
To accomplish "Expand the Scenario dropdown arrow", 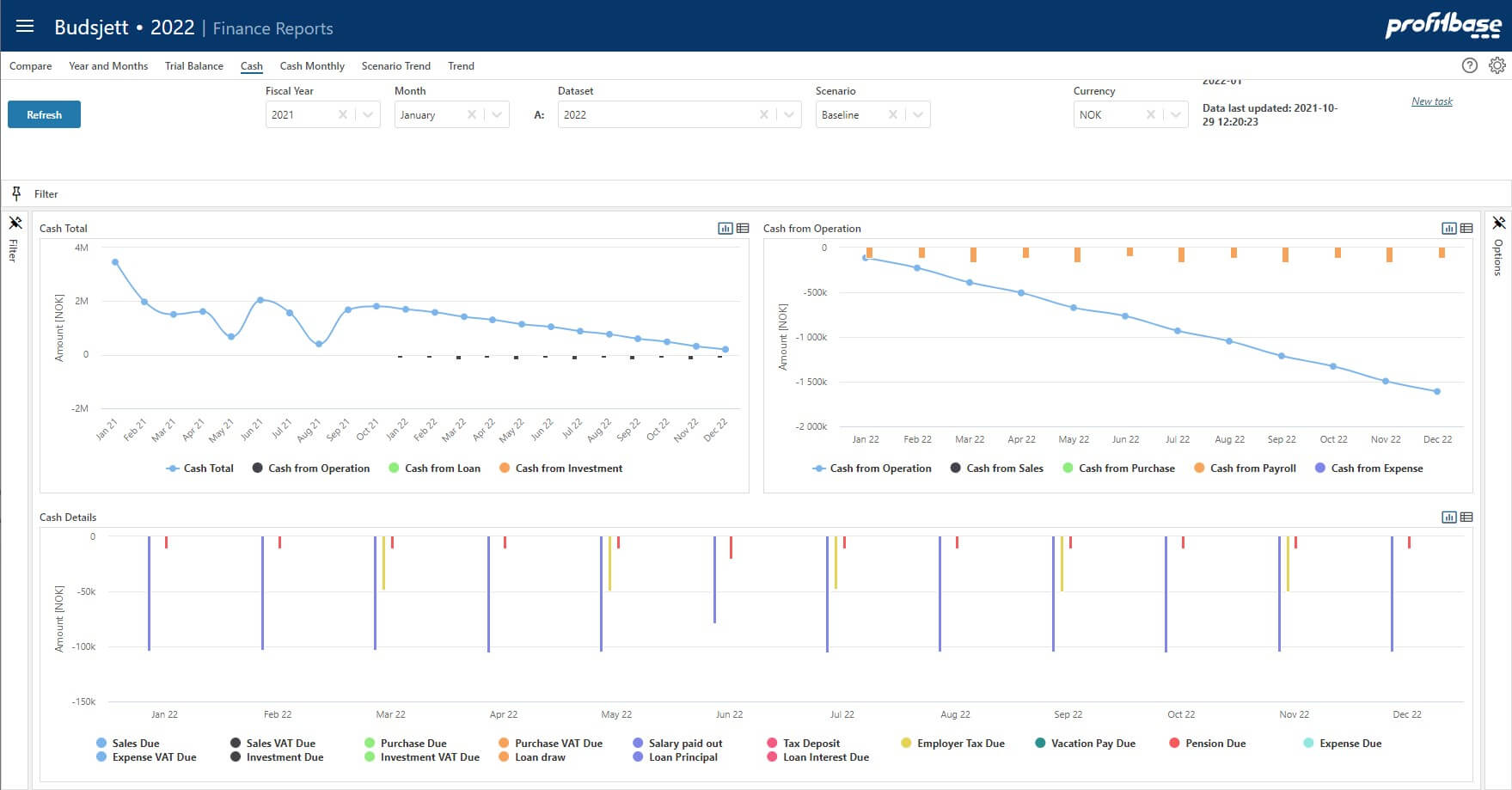I will click(x=918, y=114).
